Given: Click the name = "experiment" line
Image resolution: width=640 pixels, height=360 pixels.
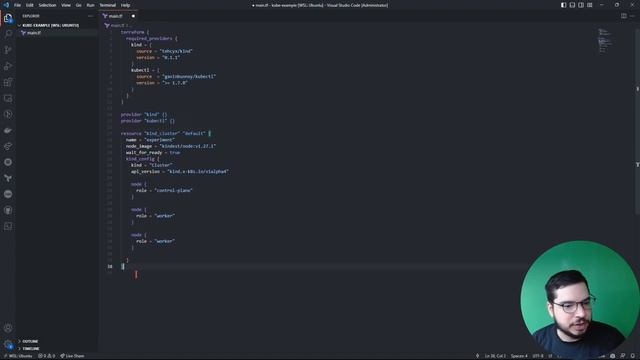Looking at the screenshot, I should tap(150, 140).
